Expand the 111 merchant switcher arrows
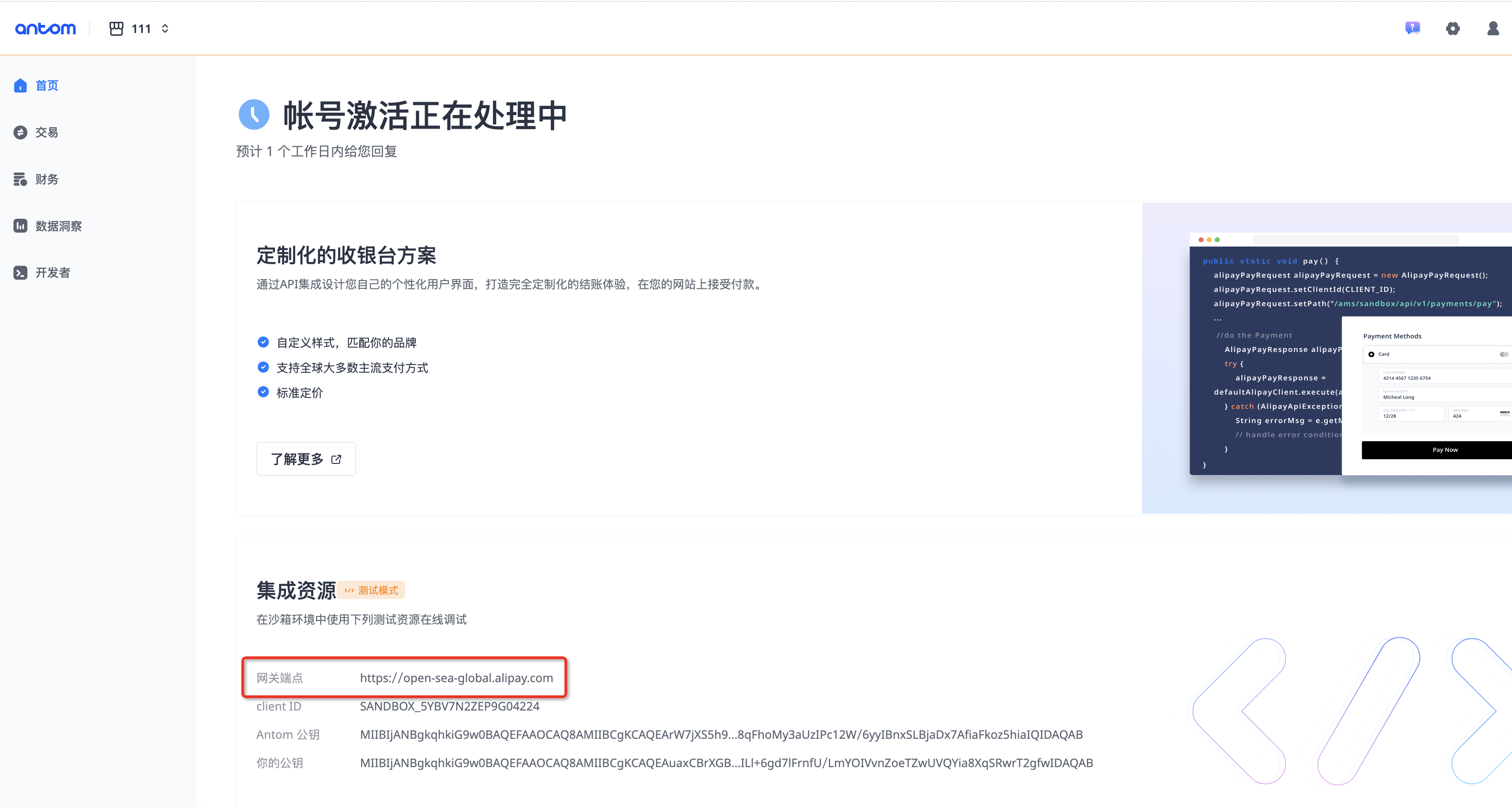This screenshot has width=1512, height=808. (x=165, y=29)
